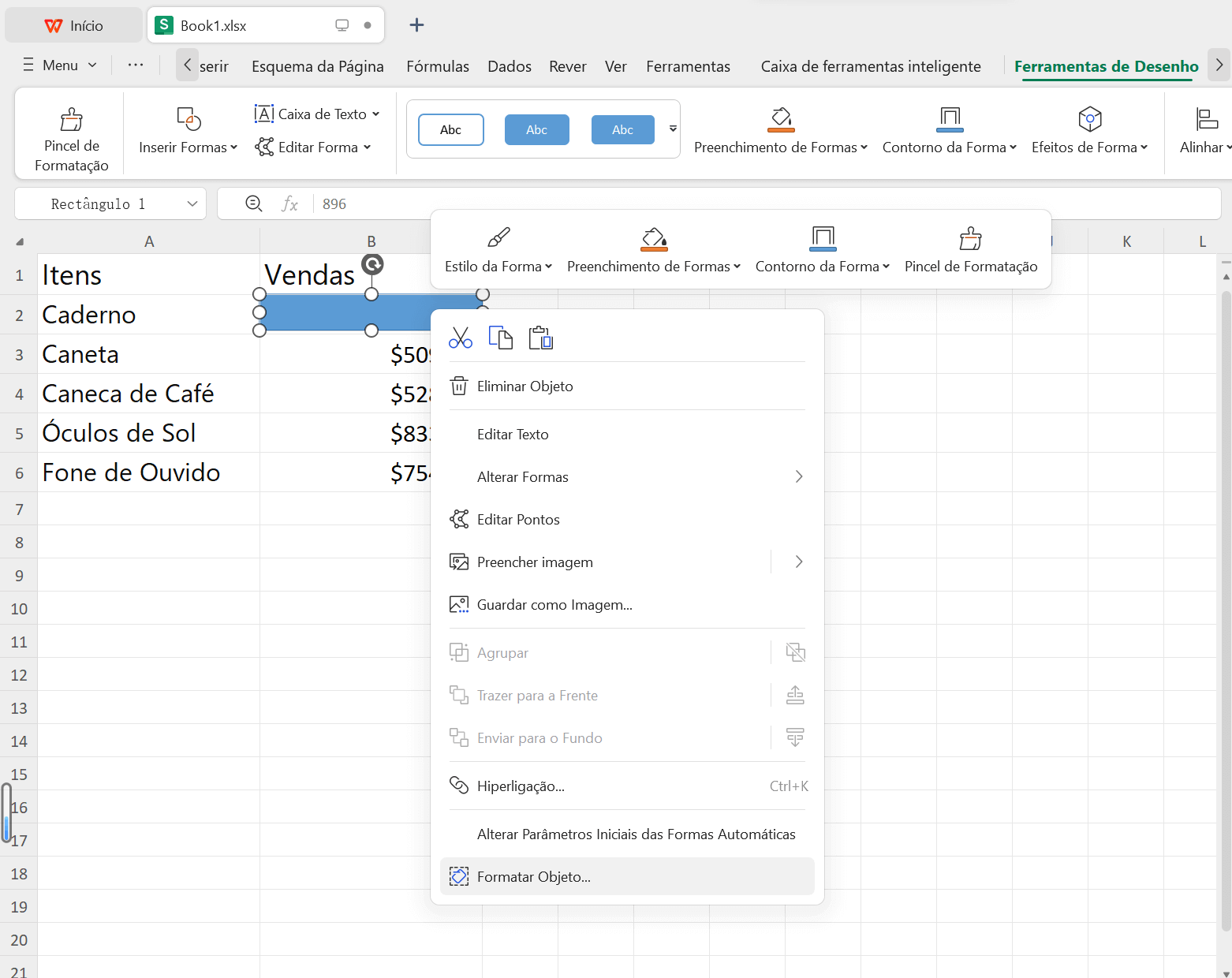This screenshot has height=978, width=1232.
Task: Click the shape rotation handle above rectangle
Action: 372,264
